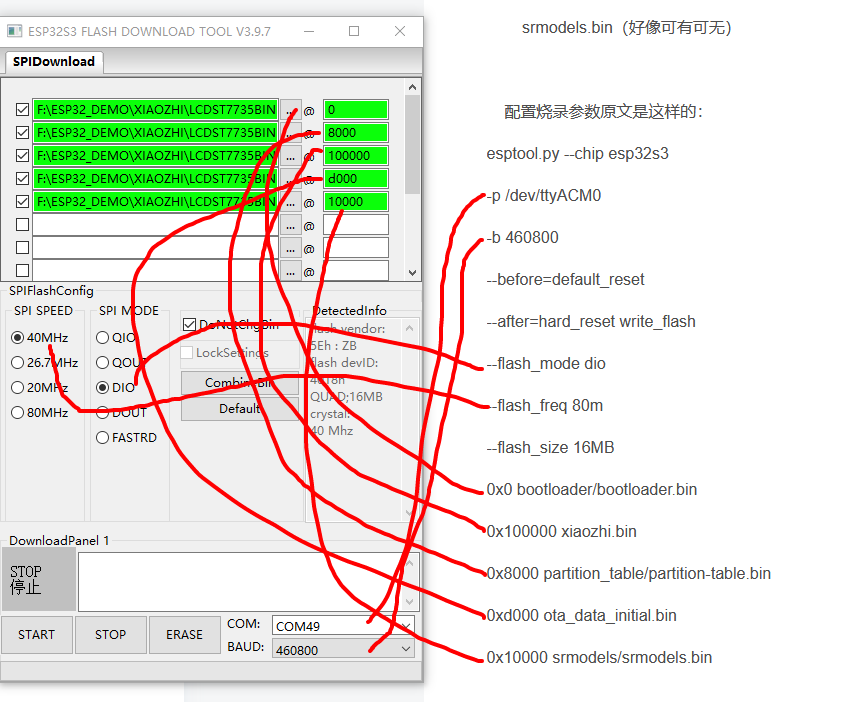This screenshot has height=702, width=856.
Task: Enable the LockSettings checkbox
Action: coord(186,353)
